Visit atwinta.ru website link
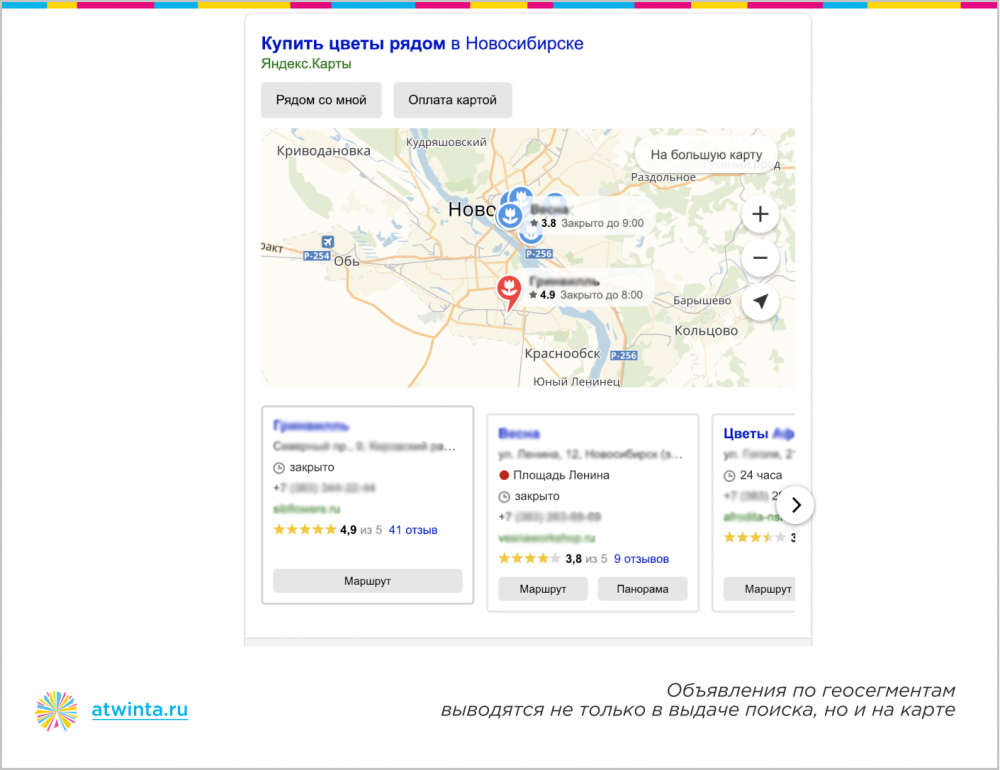This screenshot has height=770, width=1000. coord(140,709)
